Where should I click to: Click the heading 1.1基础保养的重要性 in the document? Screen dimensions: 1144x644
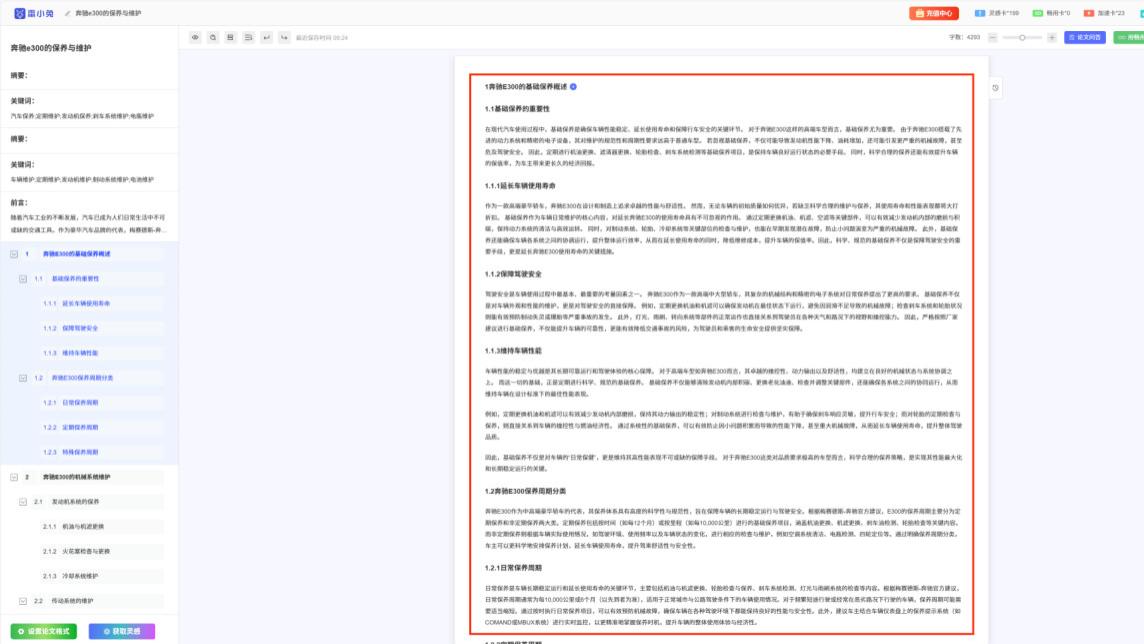tap(517, 109)
